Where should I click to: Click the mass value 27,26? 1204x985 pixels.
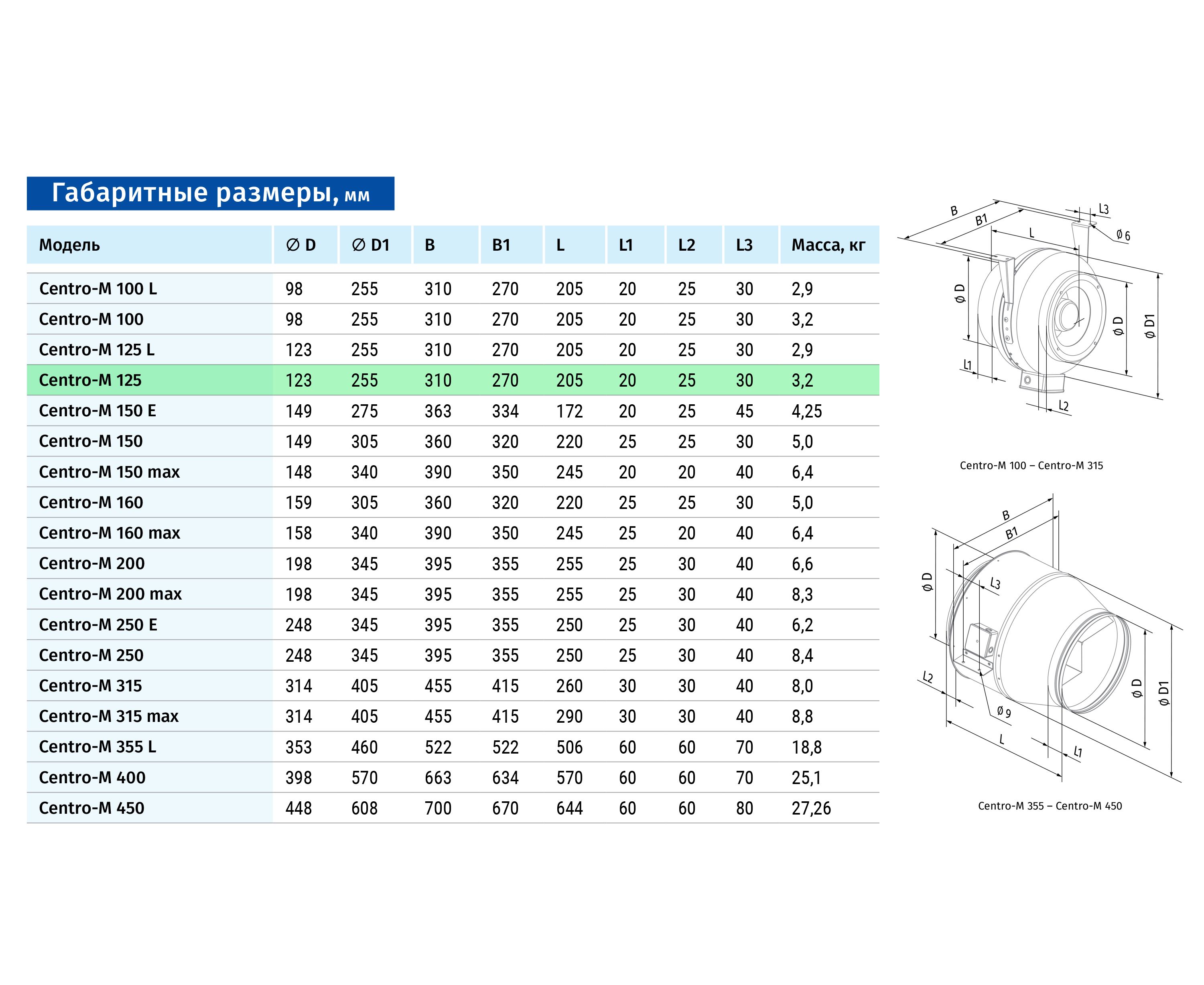[x=810, y=808]
